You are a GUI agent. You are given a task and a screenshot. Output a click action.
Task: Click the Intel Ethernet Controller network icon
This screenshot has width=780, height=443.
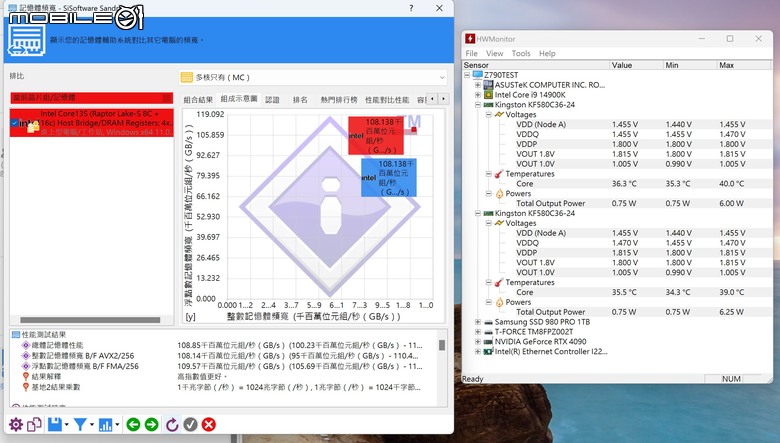tap(488, 352)
